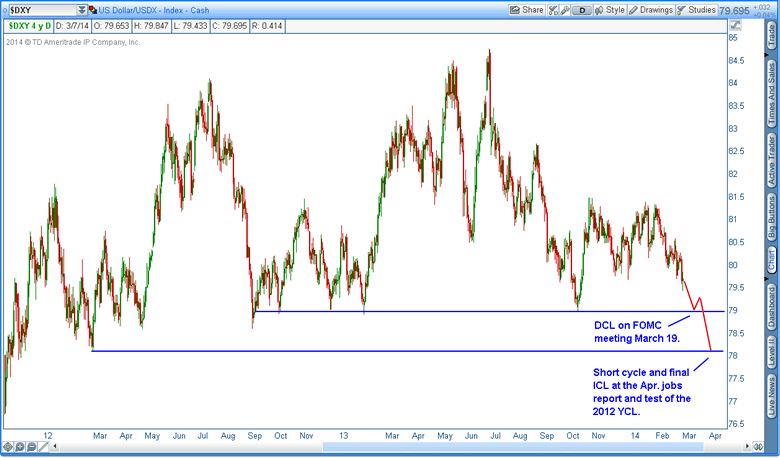
Task: Click the Sep label near year 12 on time axis
Action: point(254,436)
